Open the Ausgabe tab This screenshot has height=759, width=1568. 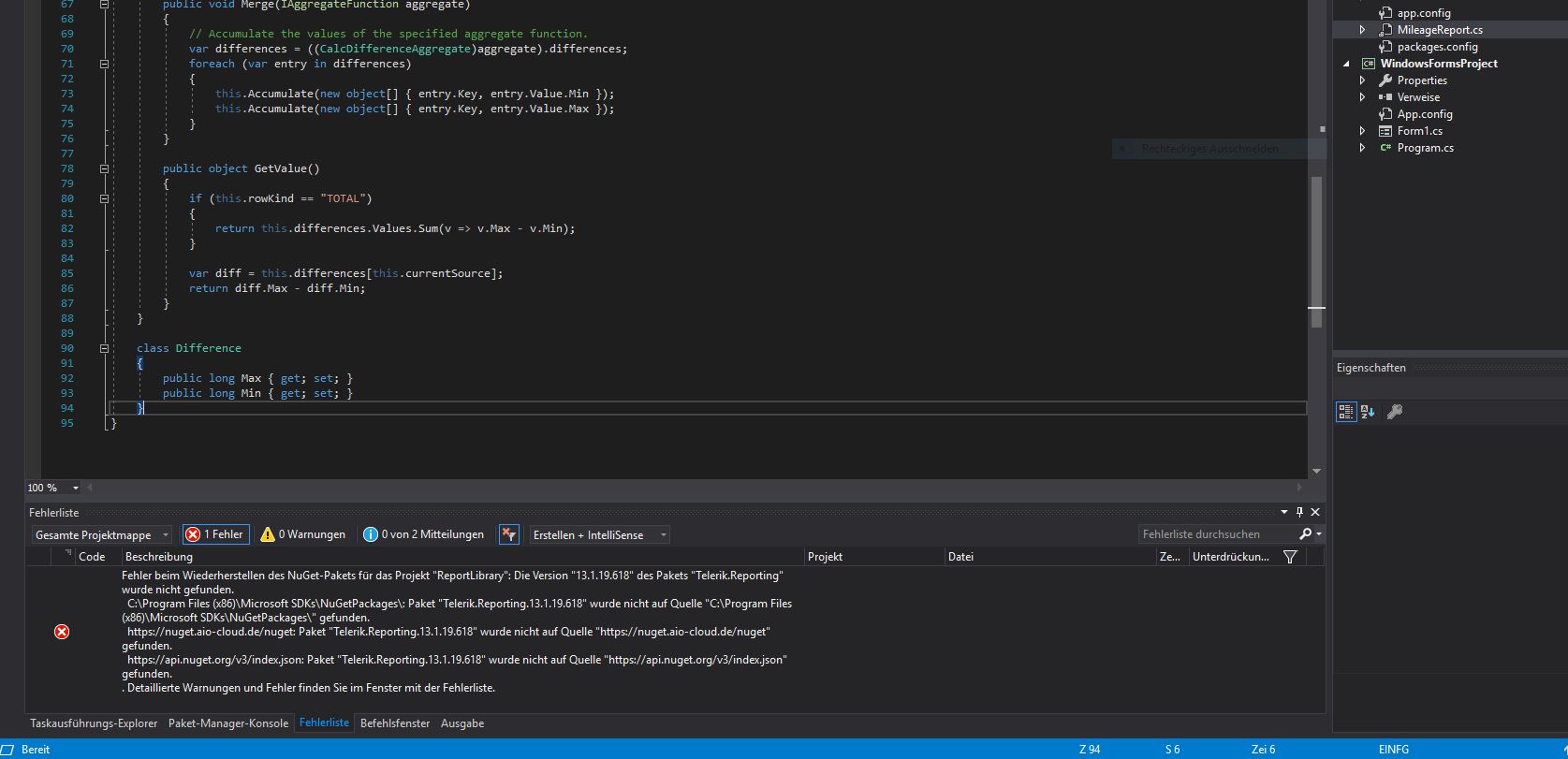coord(462,723)
